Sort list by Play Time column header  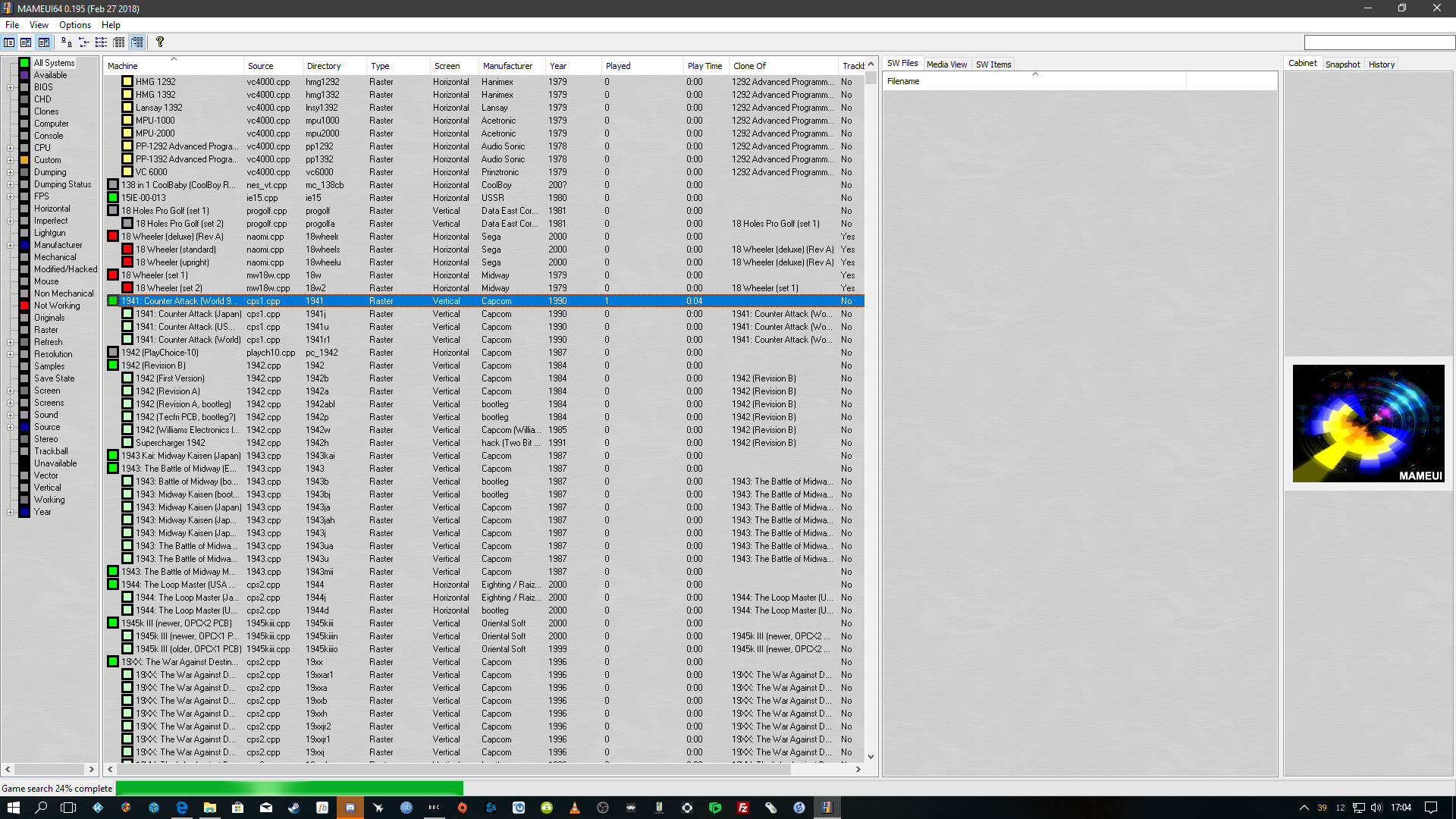coord(706,66)
